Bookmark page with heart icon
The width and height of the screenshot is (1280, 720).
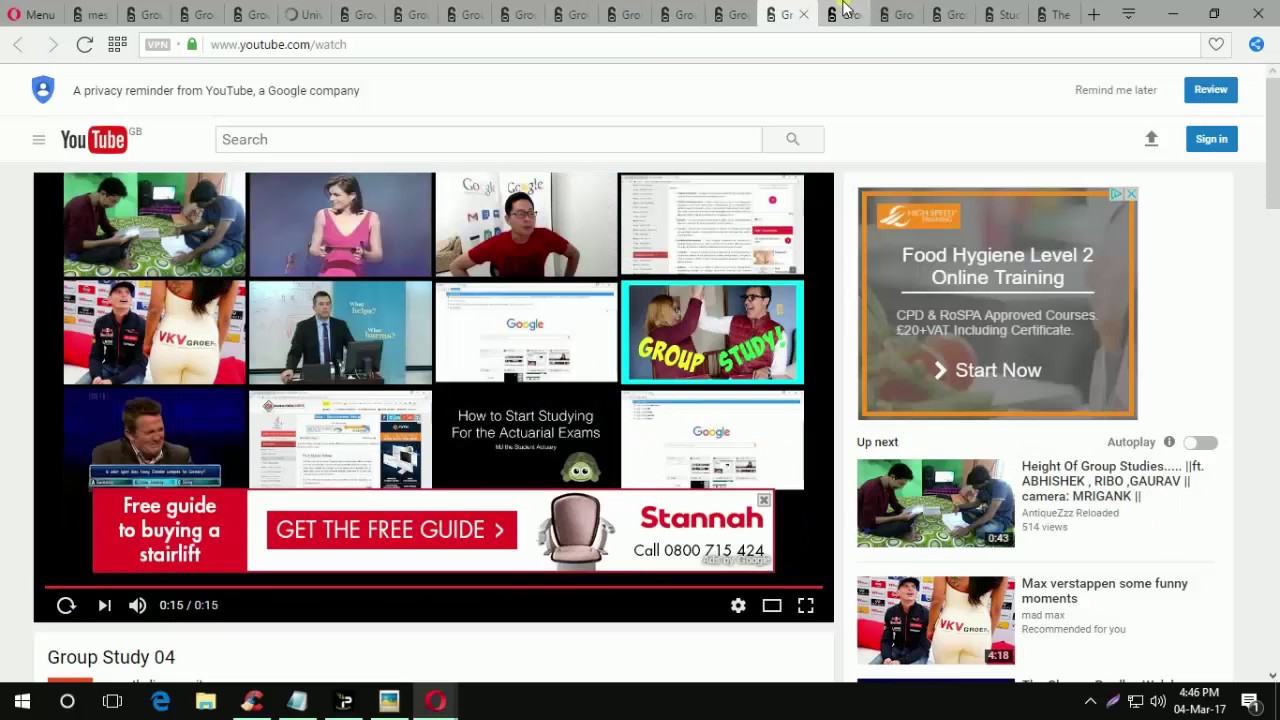coord(1216,44)
